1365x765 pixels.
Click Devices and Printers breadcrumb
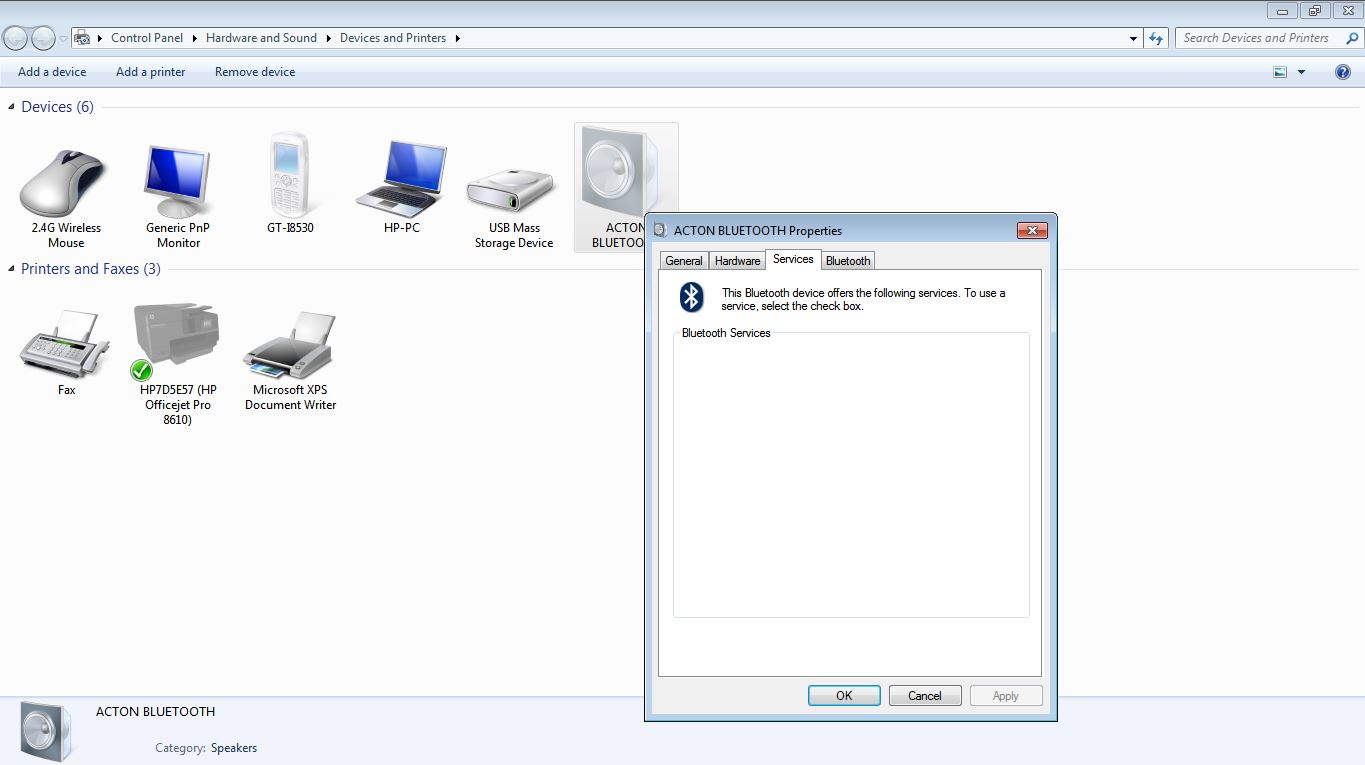393,38
